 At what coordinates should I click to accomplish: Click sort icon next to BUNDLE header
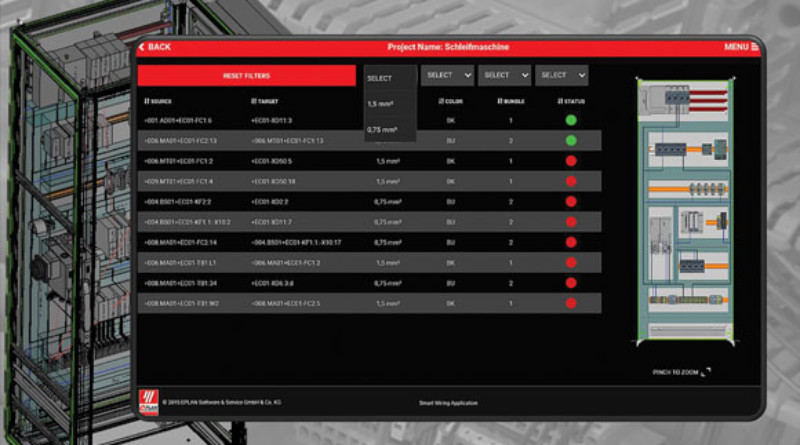499,101
